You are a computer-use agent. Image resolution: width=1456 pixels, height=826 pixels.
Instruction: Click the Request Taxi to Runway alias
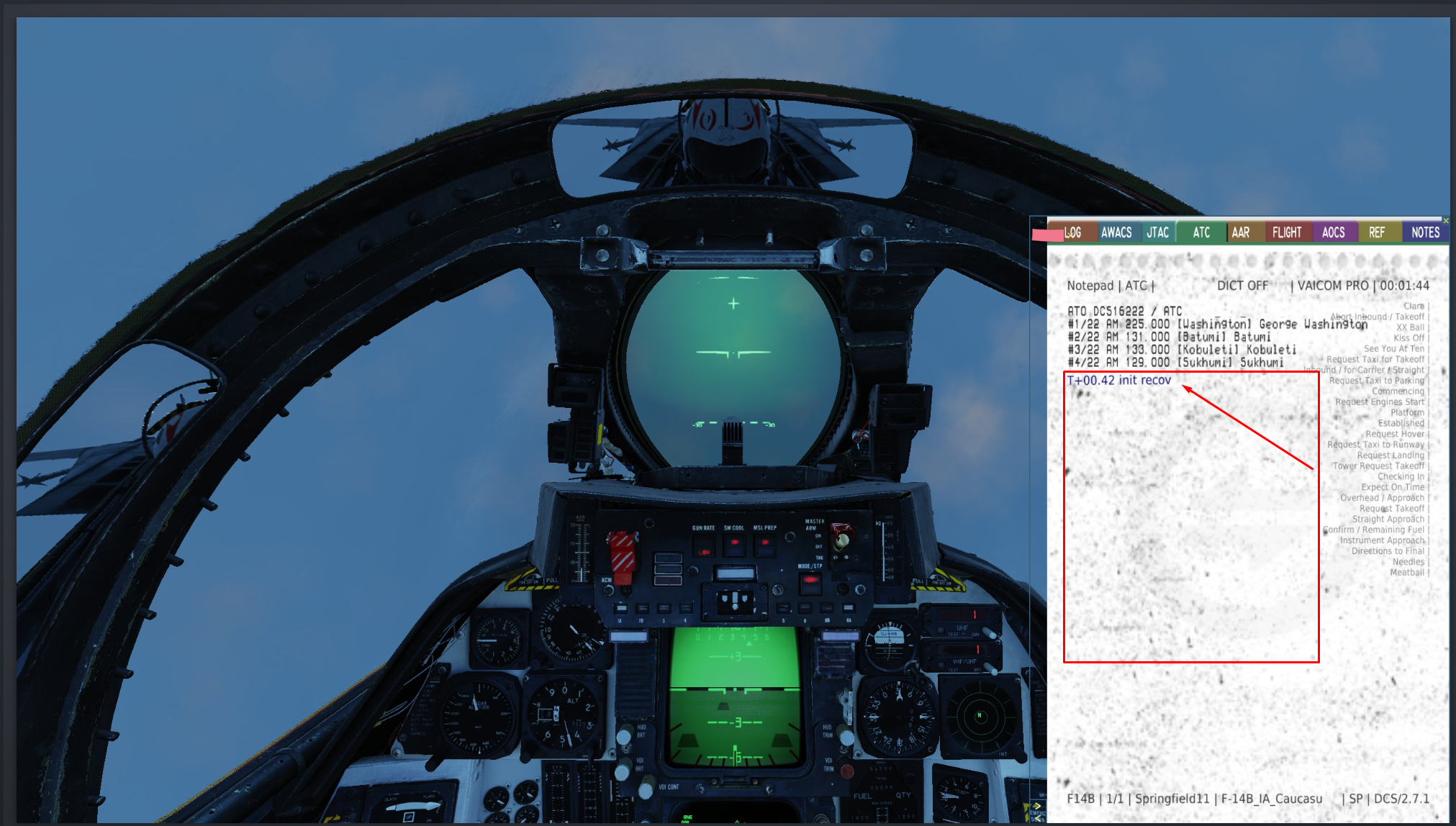(1376, 445)
